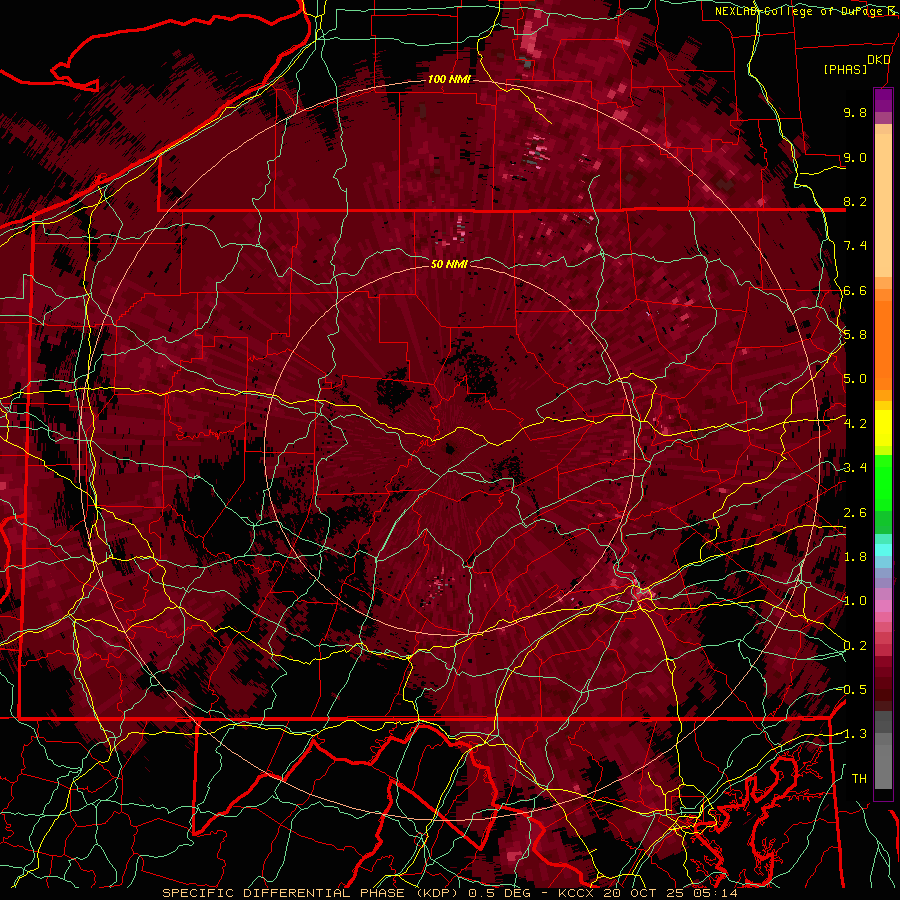The width and height of the screenshot is (900, 900).
Task: Click the 4.2 value on color scale
Action: pos(855,424)
